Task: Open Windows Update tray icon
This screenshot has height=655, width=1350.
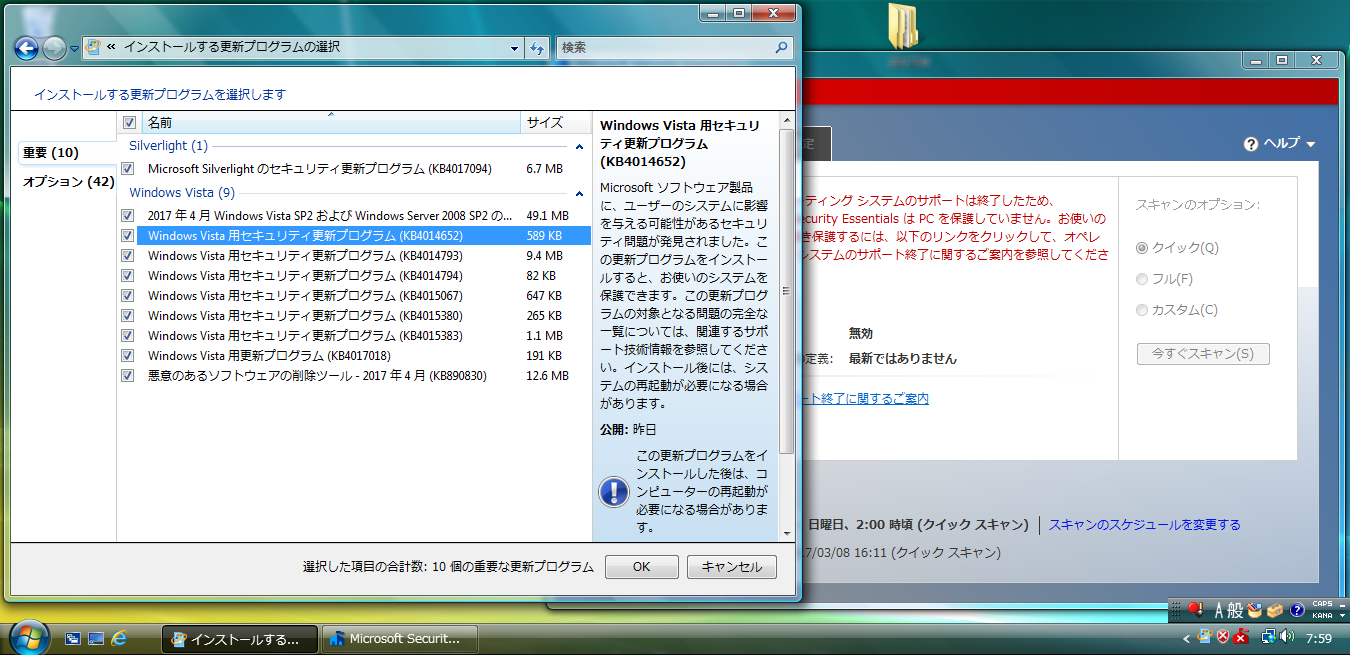Action: 1205,637
